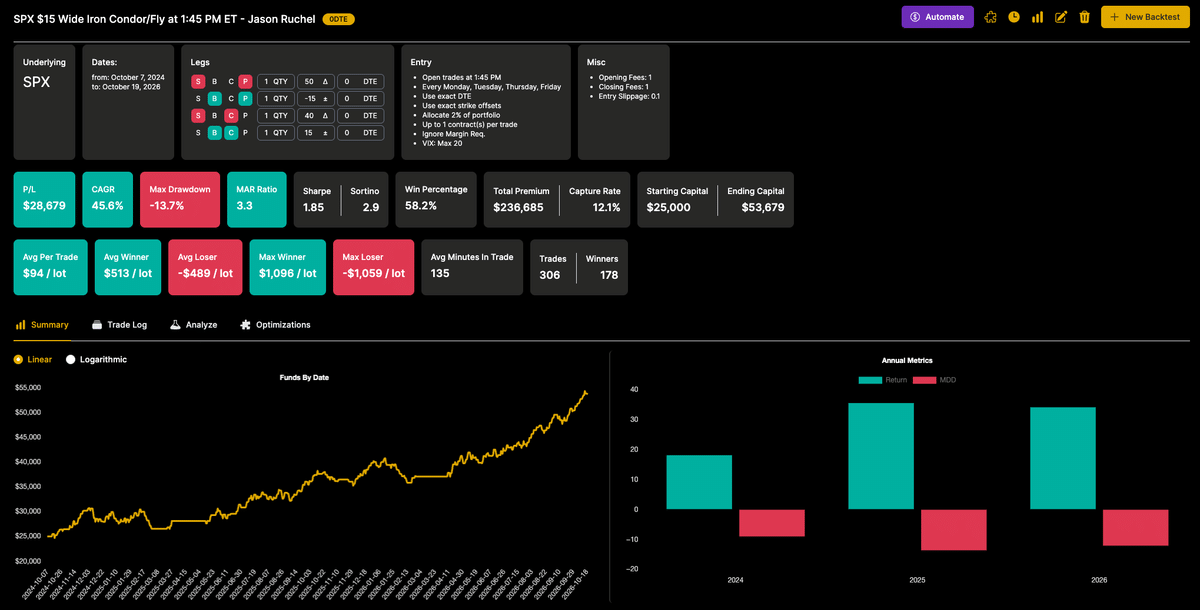
Task: Select the Linear chart scale
Action: [x=33, y=359]
